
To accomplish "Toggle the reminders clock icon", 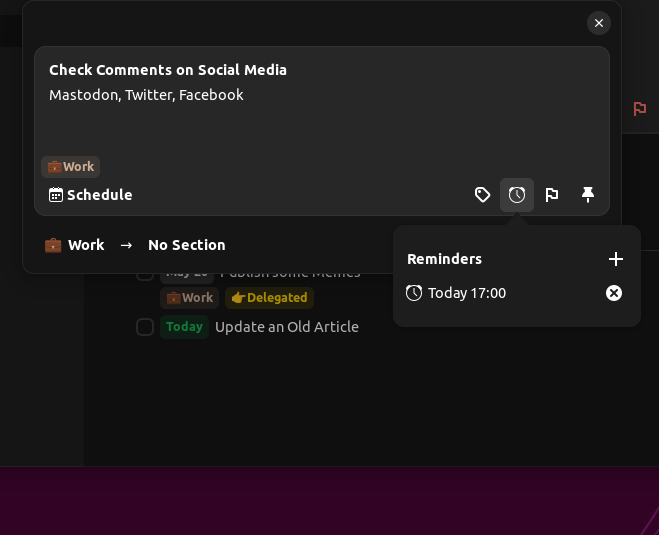I will point(517,195).
